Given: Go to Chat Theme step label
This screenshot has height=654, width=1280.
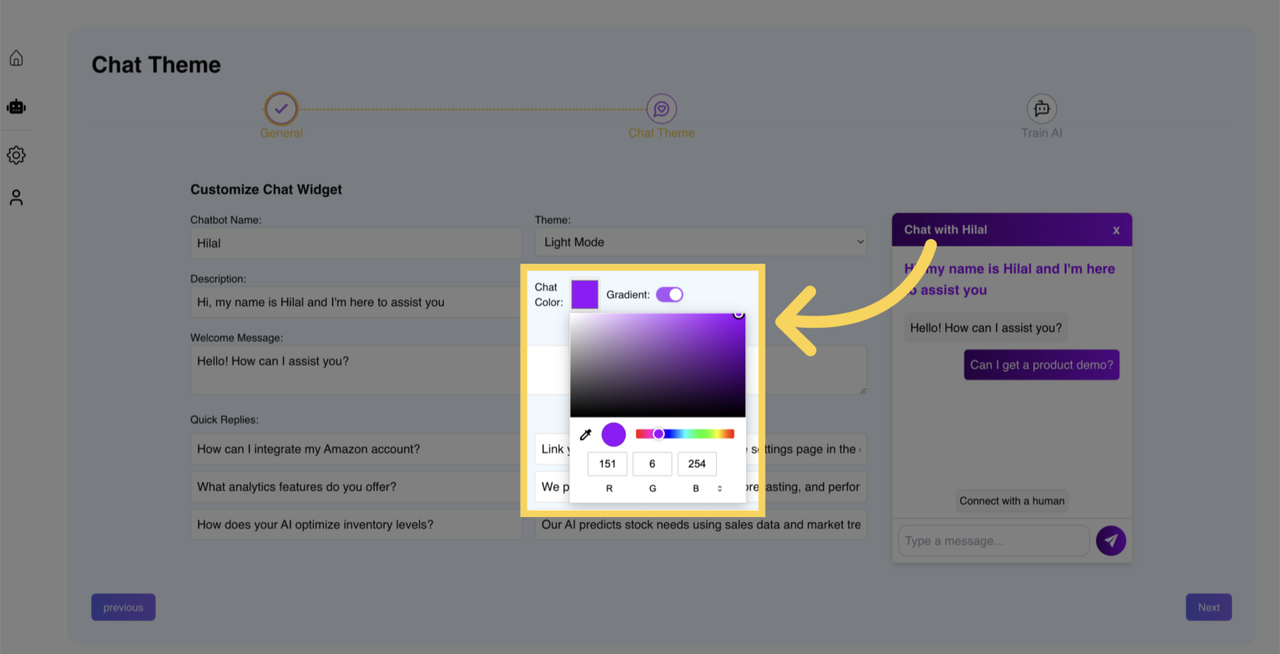Looking at the screenshot, I should 661,133.
